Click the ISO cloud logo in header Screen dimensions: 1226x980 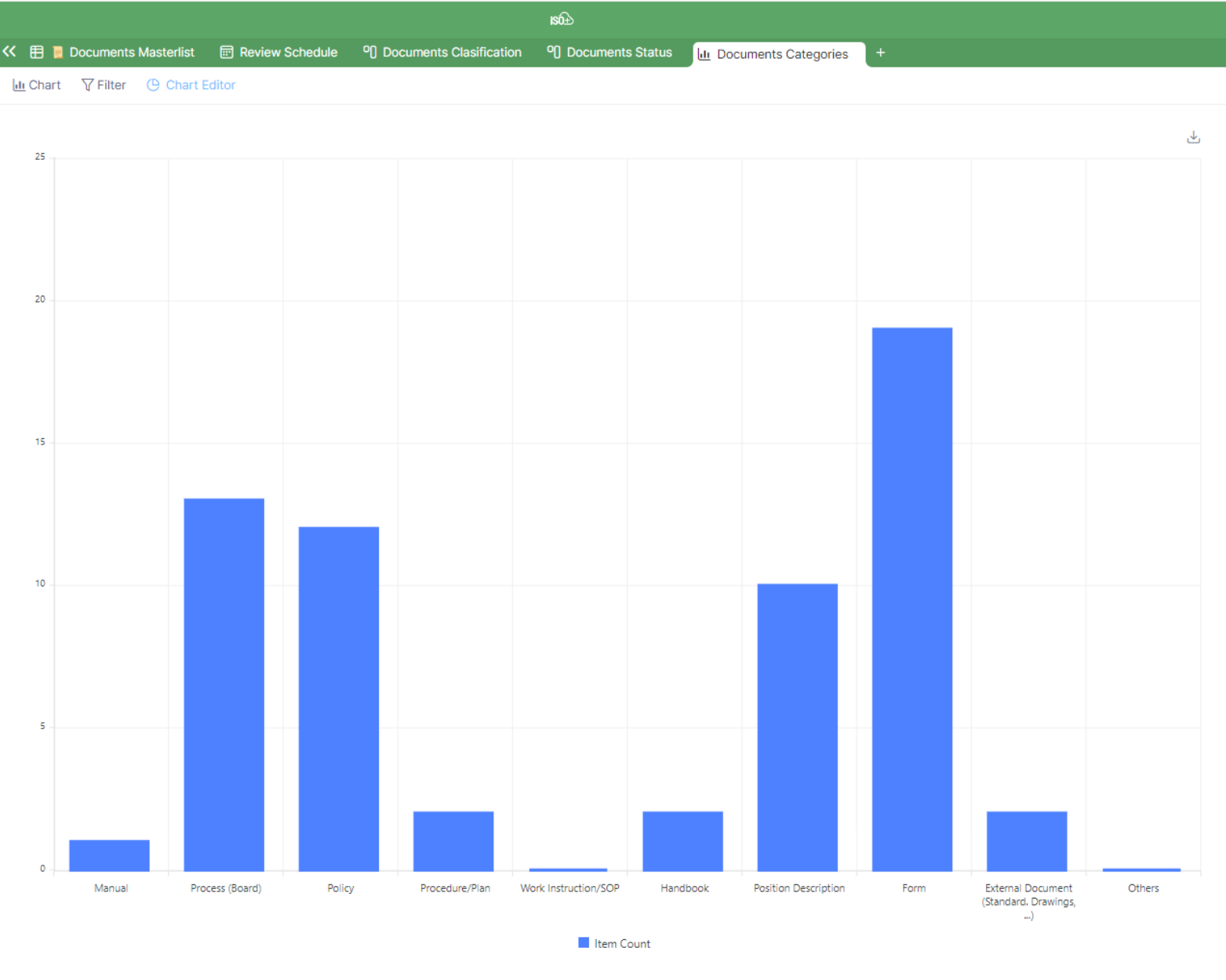(562, 20)
